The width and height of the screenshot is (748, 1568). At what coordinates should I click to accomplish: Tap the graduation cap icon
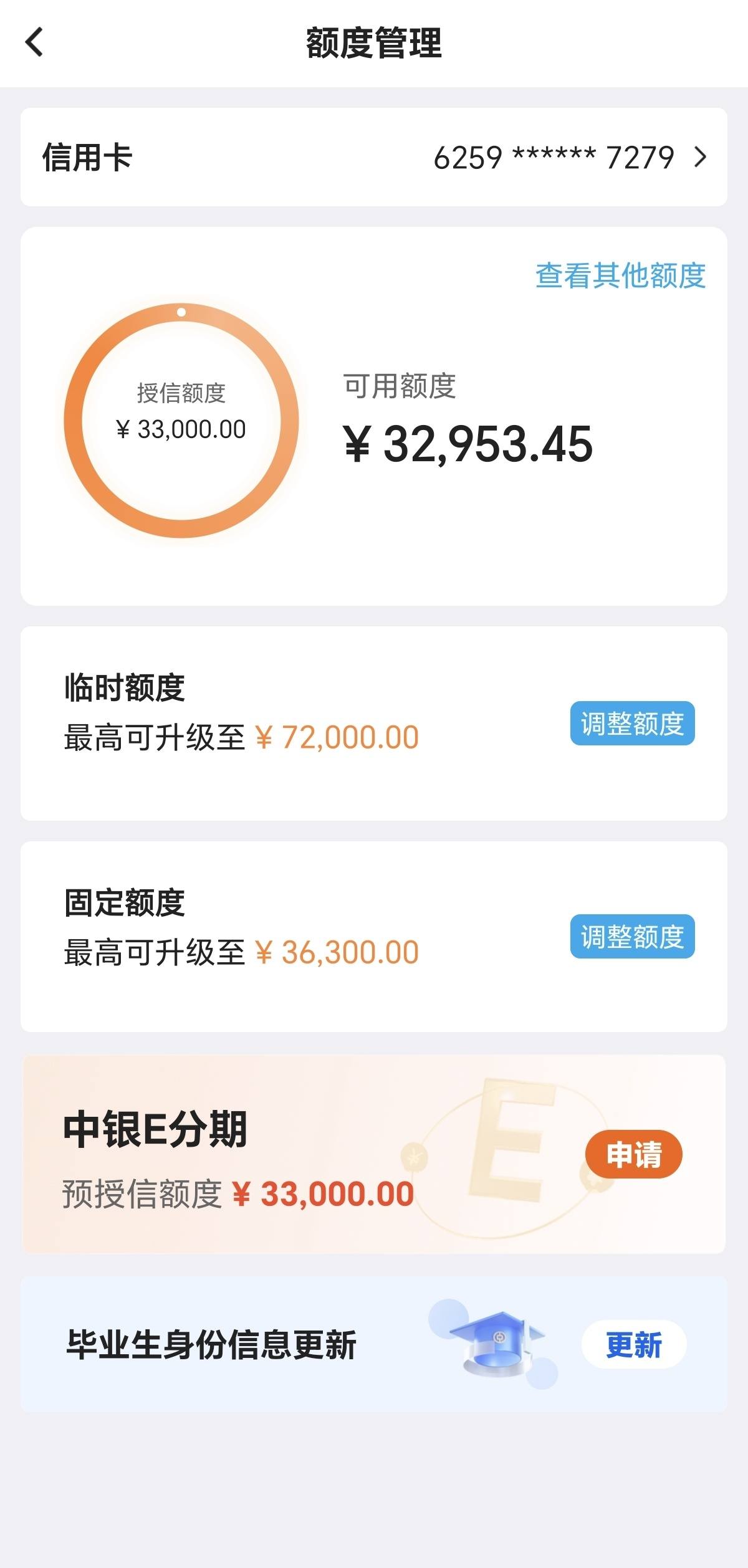tap(497, 1342)
